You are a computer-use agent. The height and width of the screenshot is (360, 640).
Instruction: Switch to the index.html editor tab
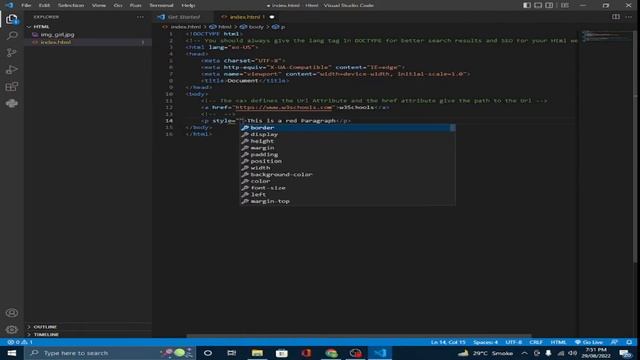[x=247, y=17]
